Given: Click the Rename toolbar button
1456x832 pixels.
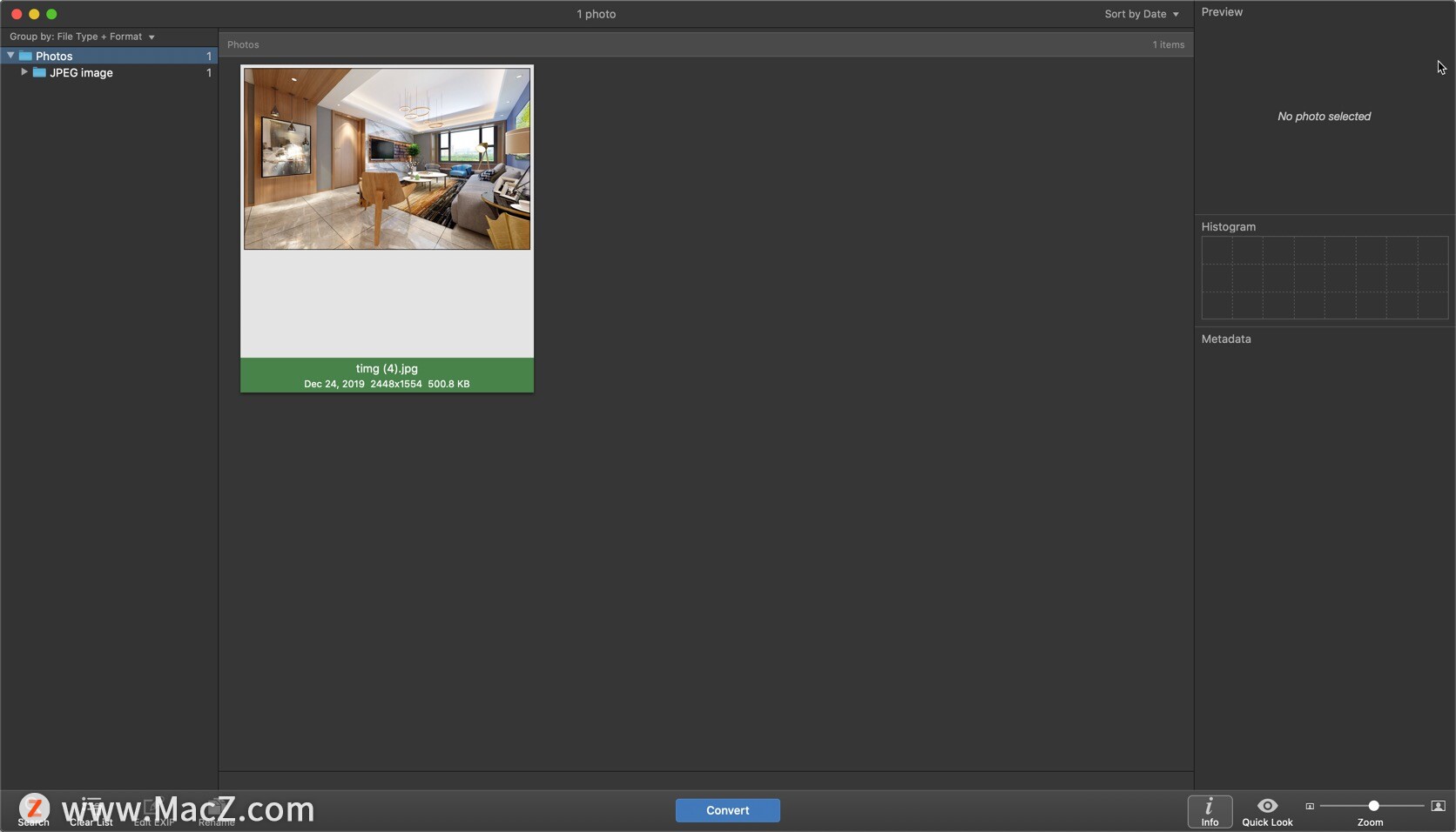Looking at the screenshot, I should click(x=216, y=811).
